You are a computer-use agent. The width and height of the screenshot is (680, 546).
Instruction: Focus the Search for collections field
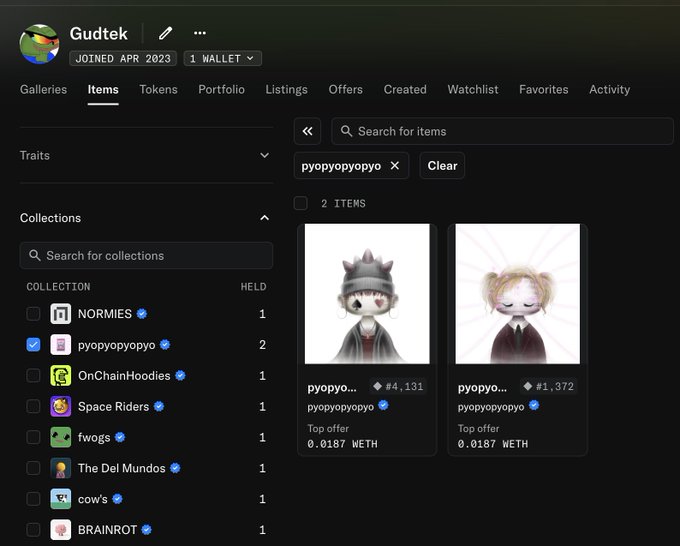146,255
